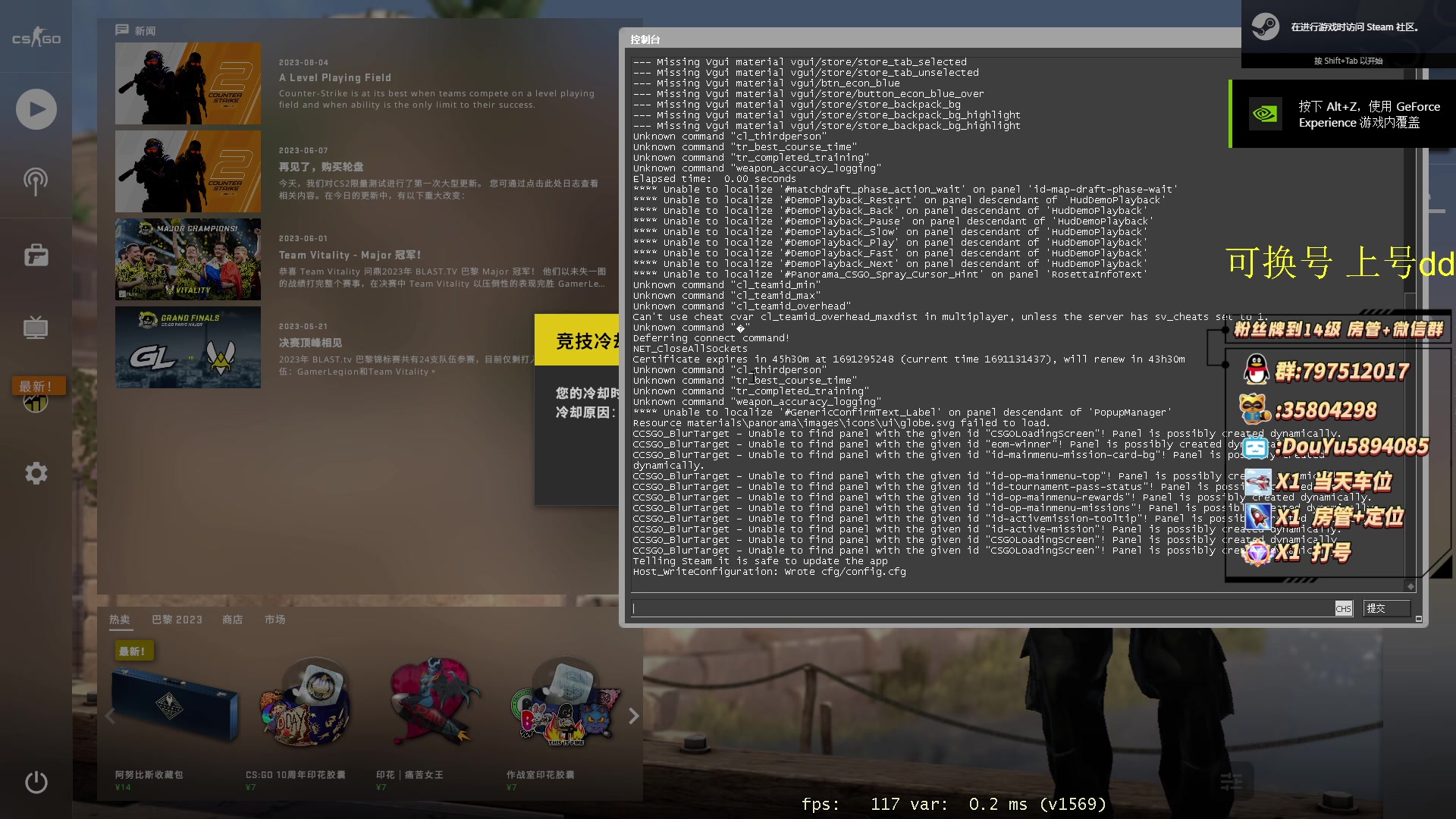
Task: Show previous store items with left arrow
Action: click(x=110, y=716)
